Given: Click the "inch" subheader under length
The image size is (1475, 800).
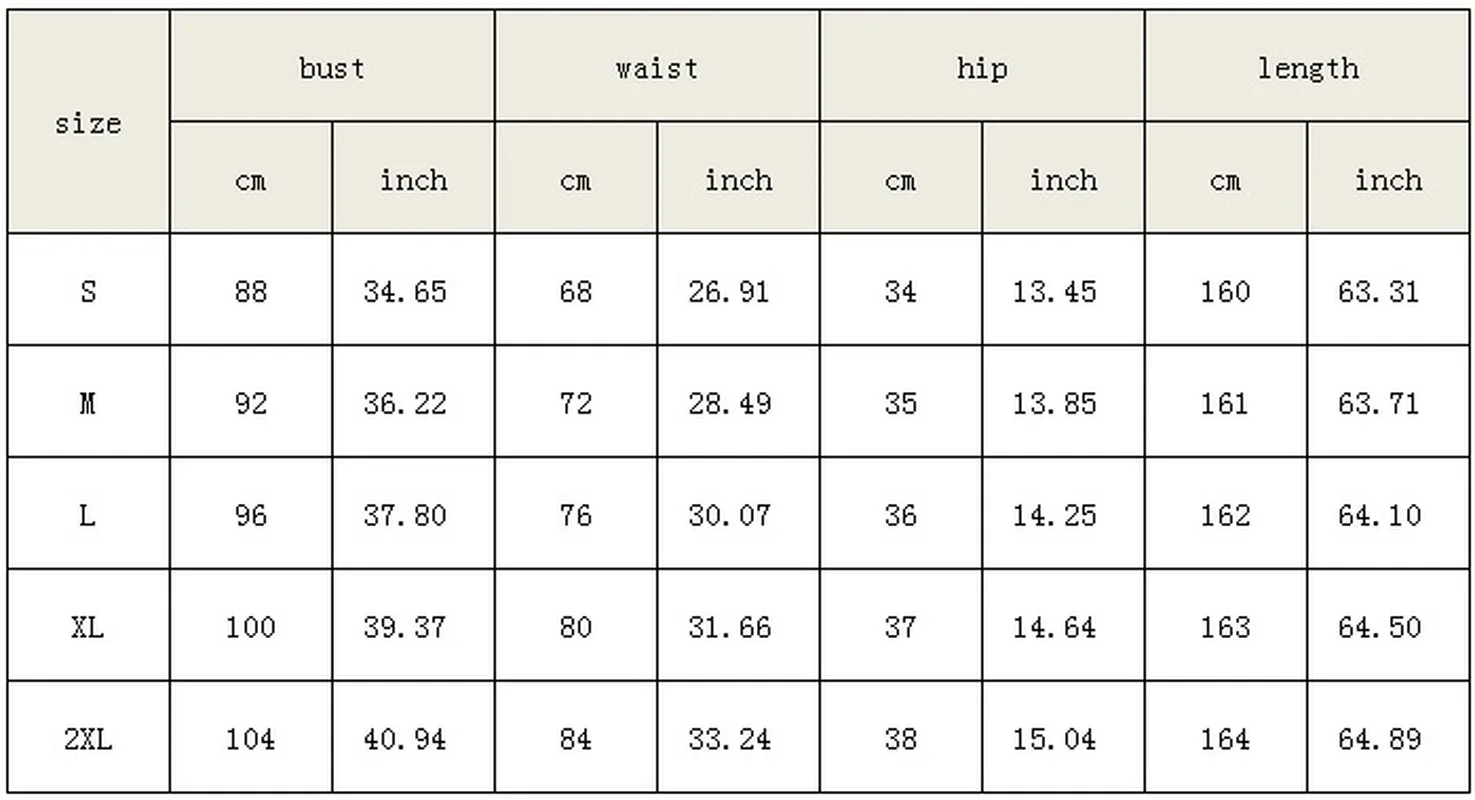Looking at the screenshot, I should pyautogui.click(x=1388, y=180).
